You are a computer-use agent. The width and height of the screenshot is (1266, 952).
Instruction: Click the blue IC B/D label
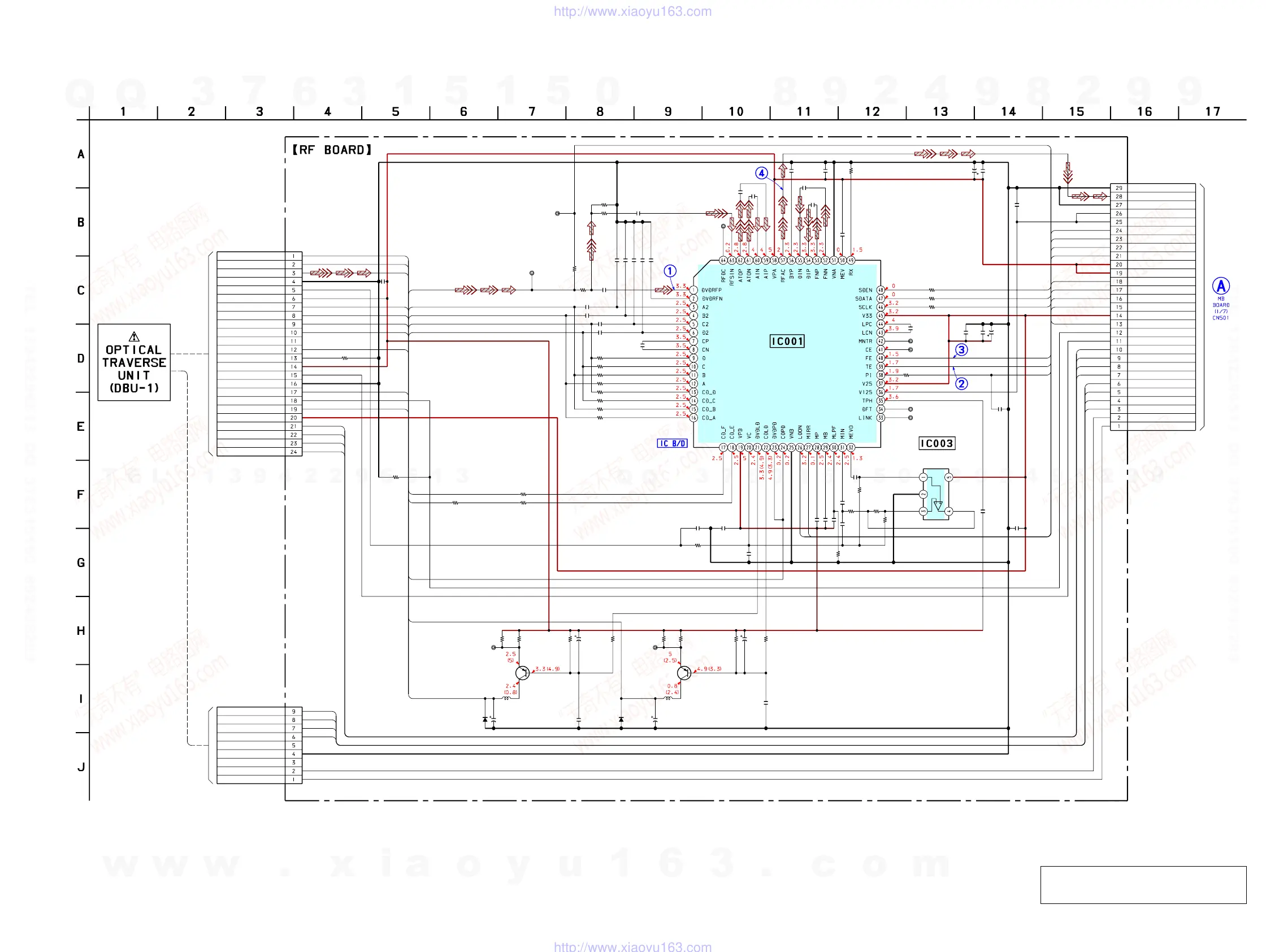coord(671,443)
